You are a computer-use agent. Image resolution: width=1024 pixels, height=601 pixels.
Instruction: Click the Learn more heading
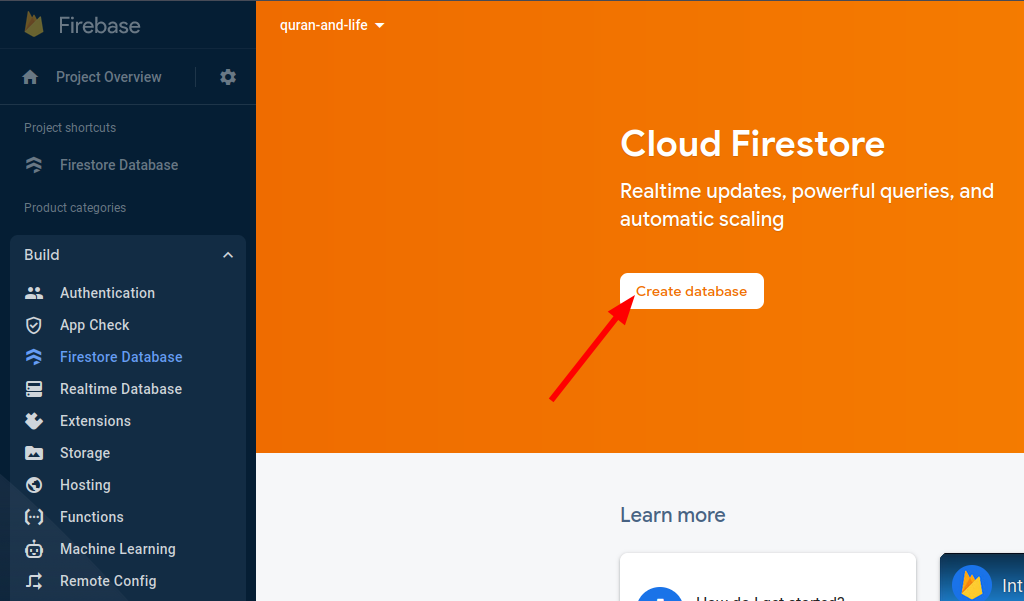pos(673,515)
